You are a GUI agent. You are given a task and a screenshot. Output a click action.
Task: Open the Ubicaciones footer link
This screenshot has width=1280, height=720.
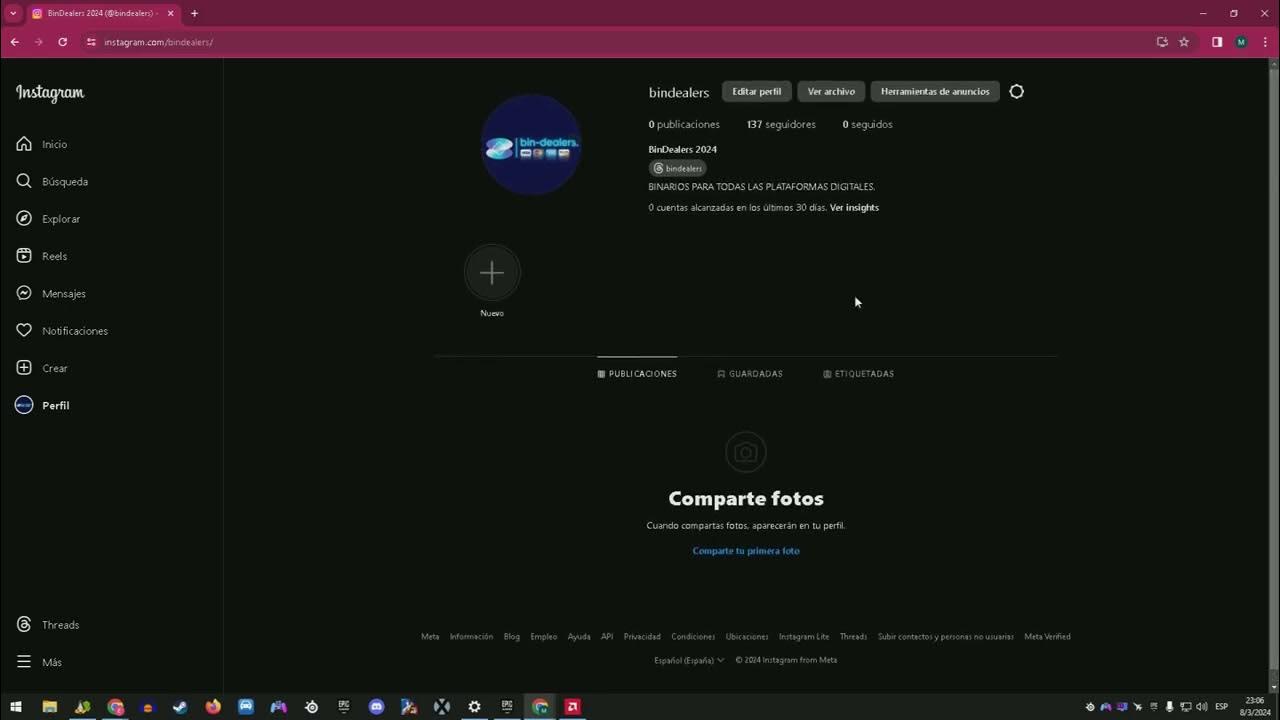tap(747, 636)
